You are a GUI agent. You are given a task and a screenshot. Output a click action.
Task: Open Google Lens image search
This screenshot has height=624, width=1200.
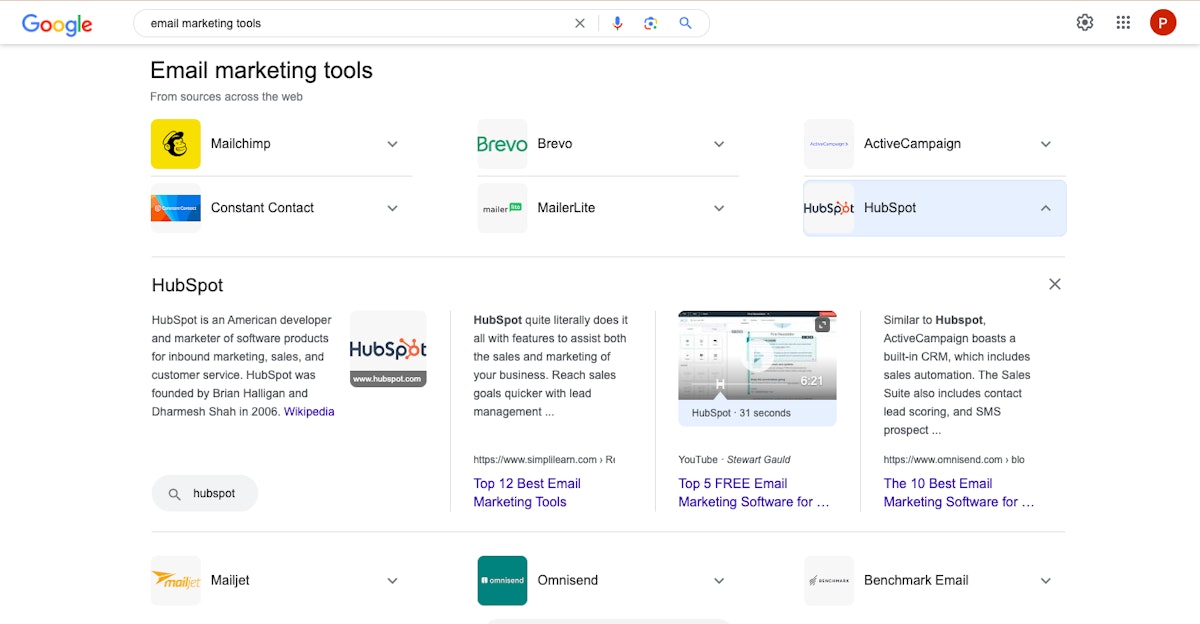coord(651,23)
